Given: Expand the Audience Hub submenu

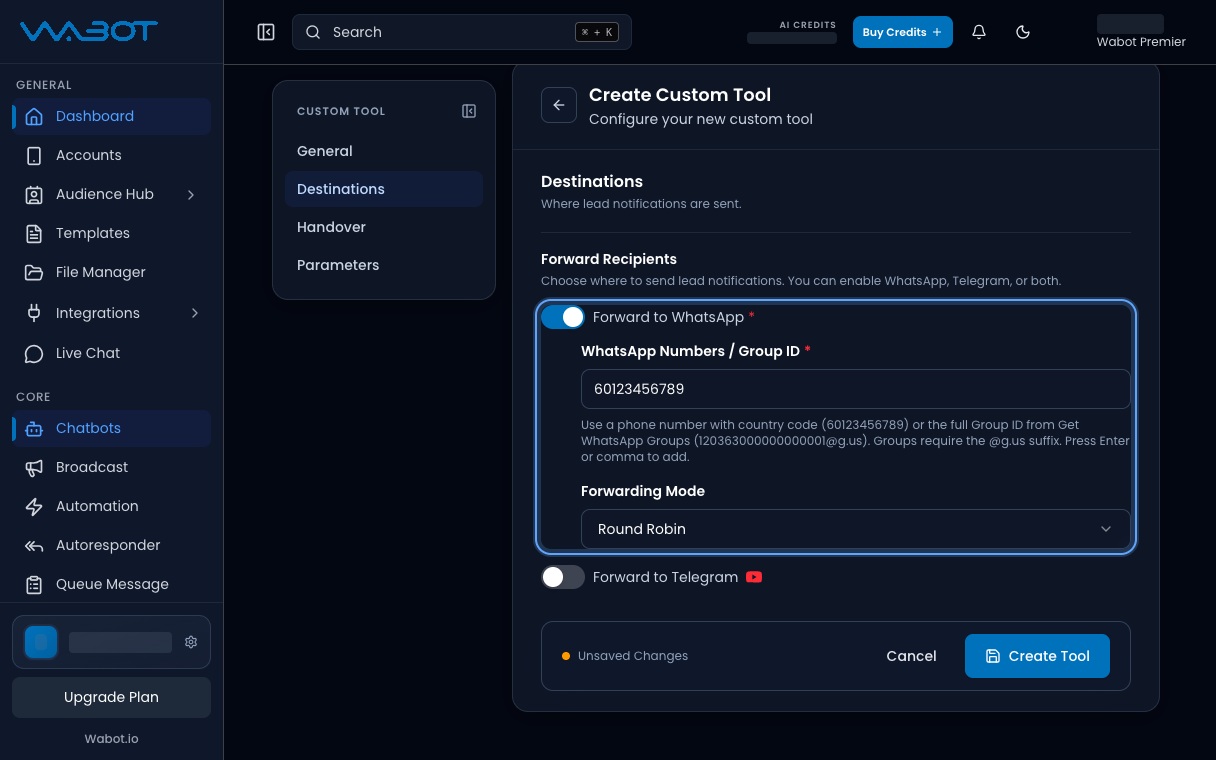Looking at the screenshot, I should 191,194.
